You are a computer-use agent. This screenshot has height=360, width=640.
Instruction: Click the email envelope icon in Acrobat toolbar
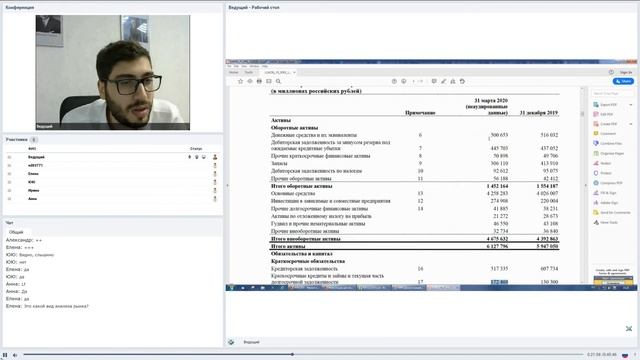269,81
